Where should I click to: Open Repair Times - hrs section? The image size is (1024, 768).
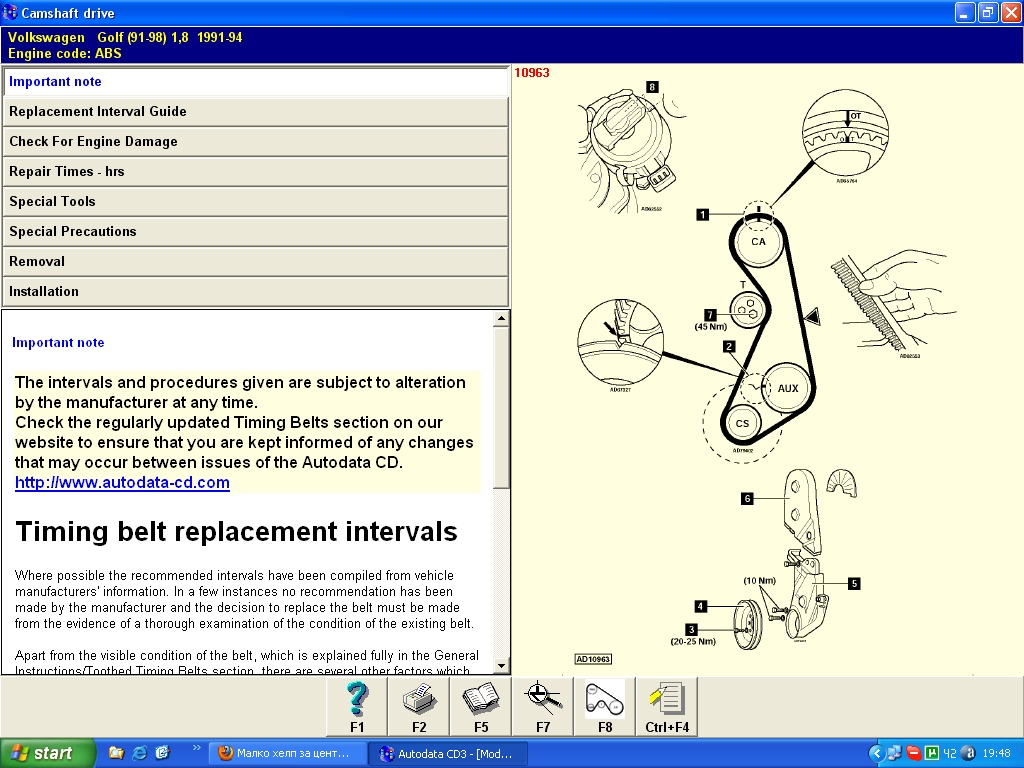(255, 172)
